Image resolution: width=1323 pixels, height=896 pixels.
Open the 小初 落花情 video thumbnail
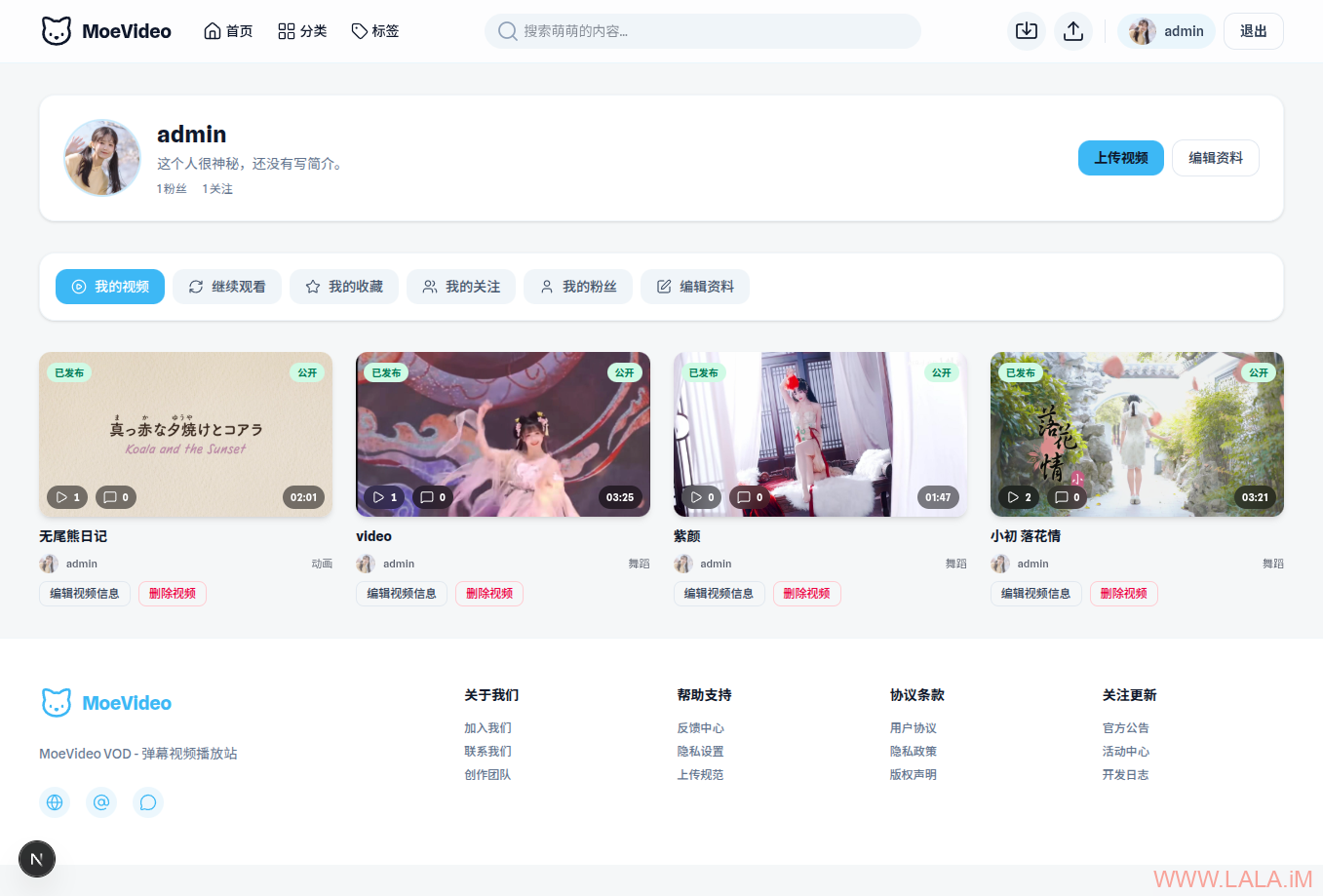(1137, 434)
